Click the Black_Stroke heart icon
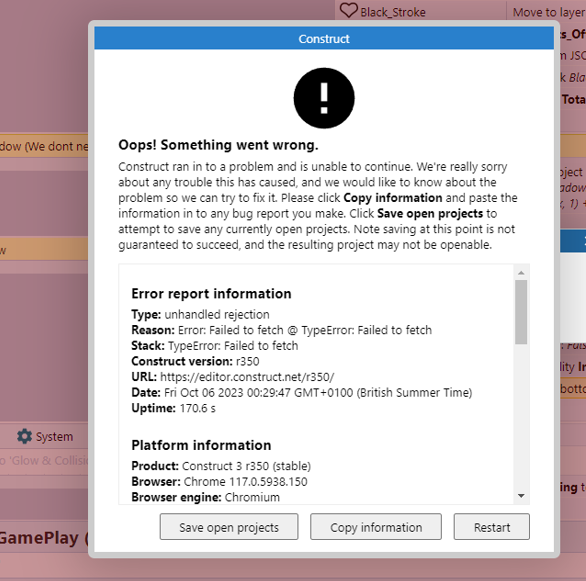Image resolution: width=586 pixels, height=581 pixels. pos(349,10)
